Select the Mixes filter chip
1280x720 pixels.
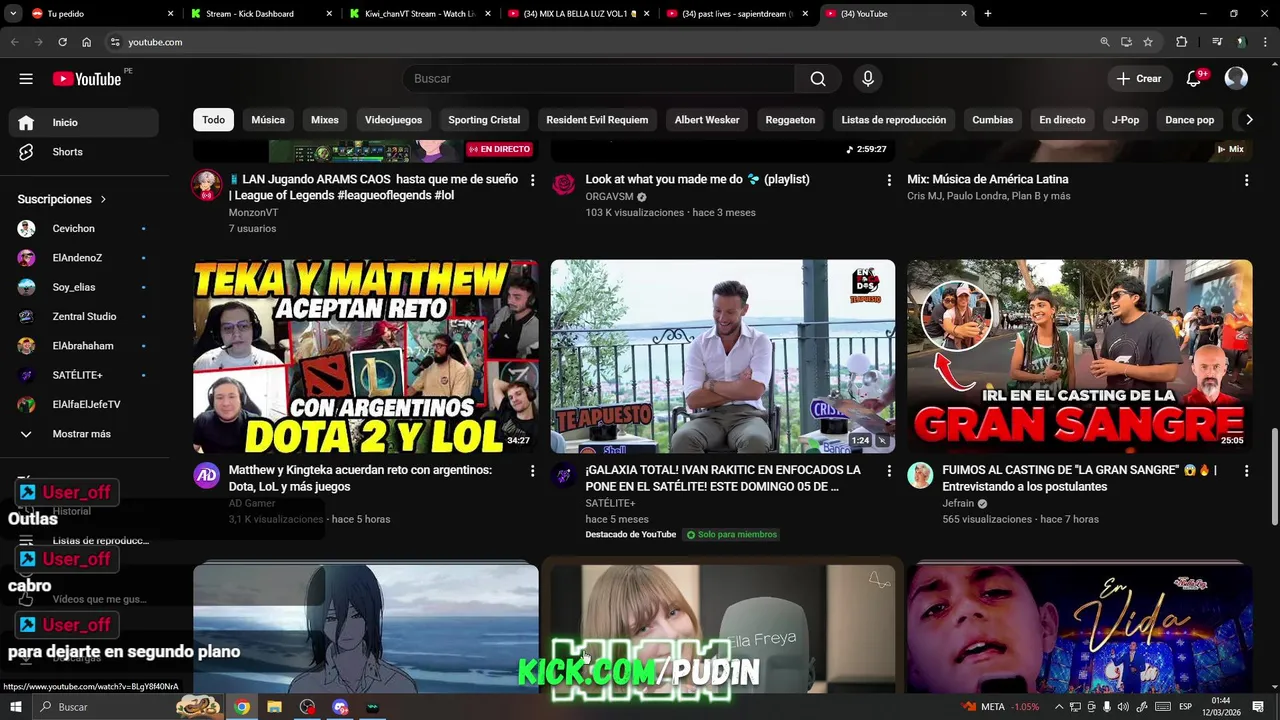tap(325, 120)
